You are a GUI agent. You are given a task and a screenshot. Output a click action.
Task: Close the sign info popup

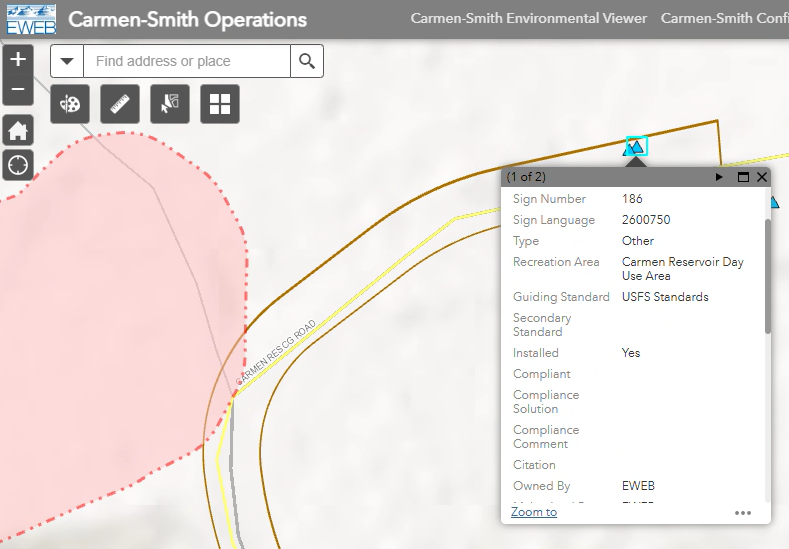pos(762,177)
